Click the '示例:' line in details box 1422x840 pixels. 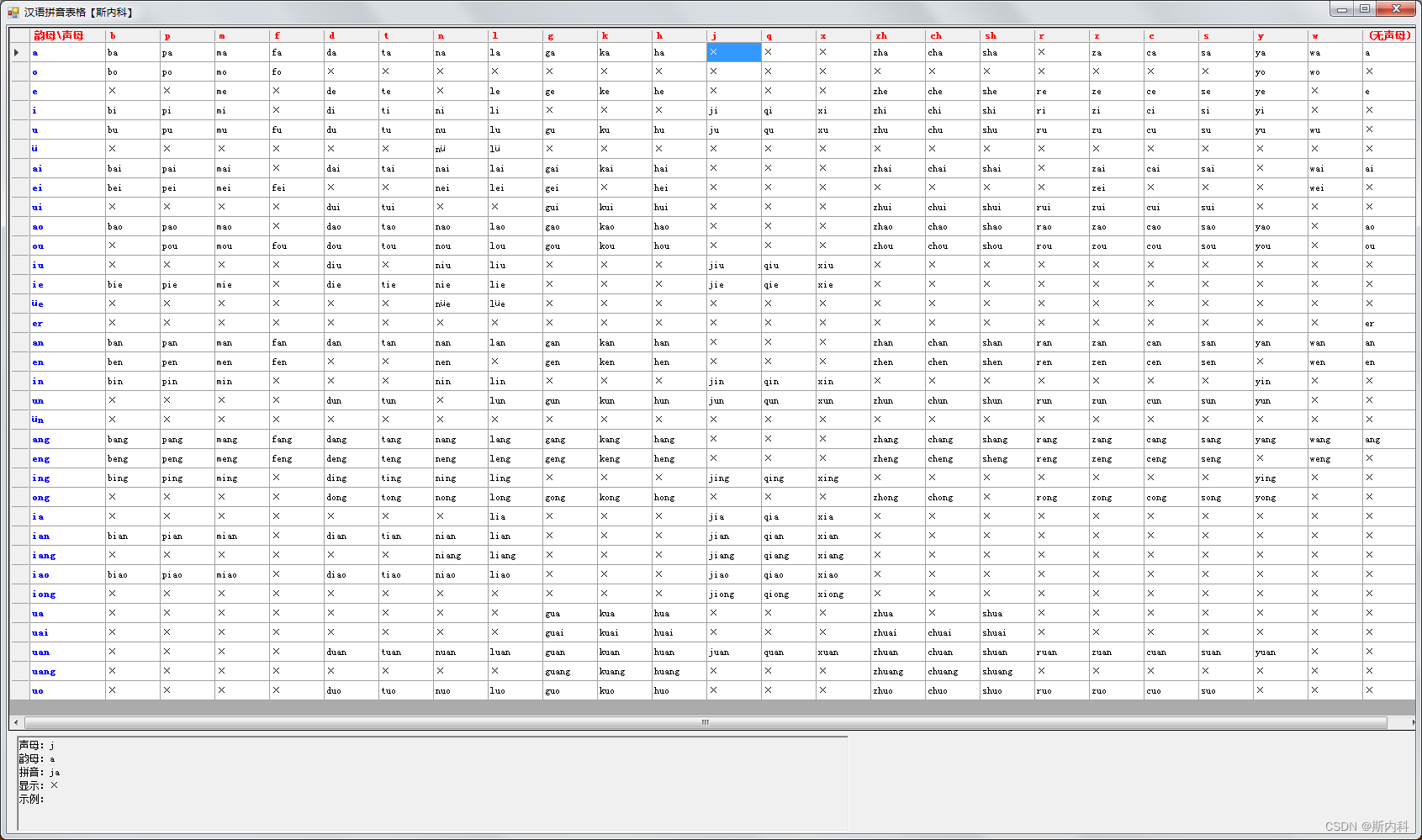click(31, 799)
